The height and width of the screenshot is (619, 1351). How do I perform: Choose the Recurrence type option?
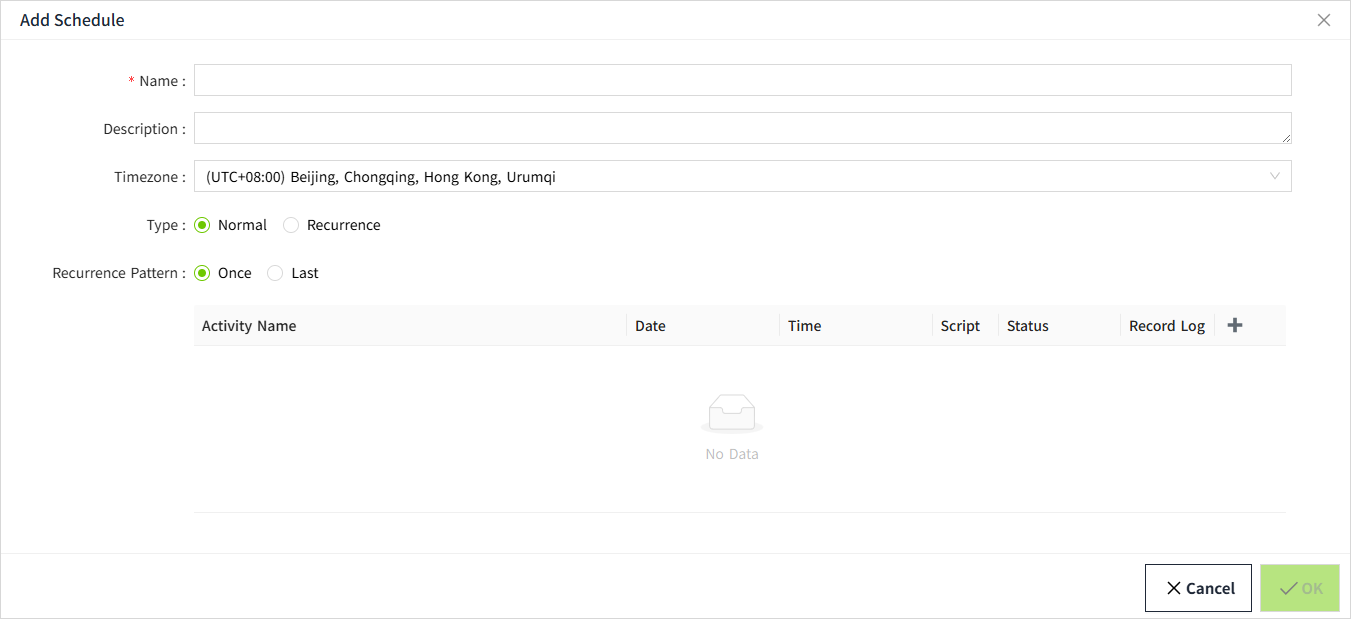[x=291, y=225]
